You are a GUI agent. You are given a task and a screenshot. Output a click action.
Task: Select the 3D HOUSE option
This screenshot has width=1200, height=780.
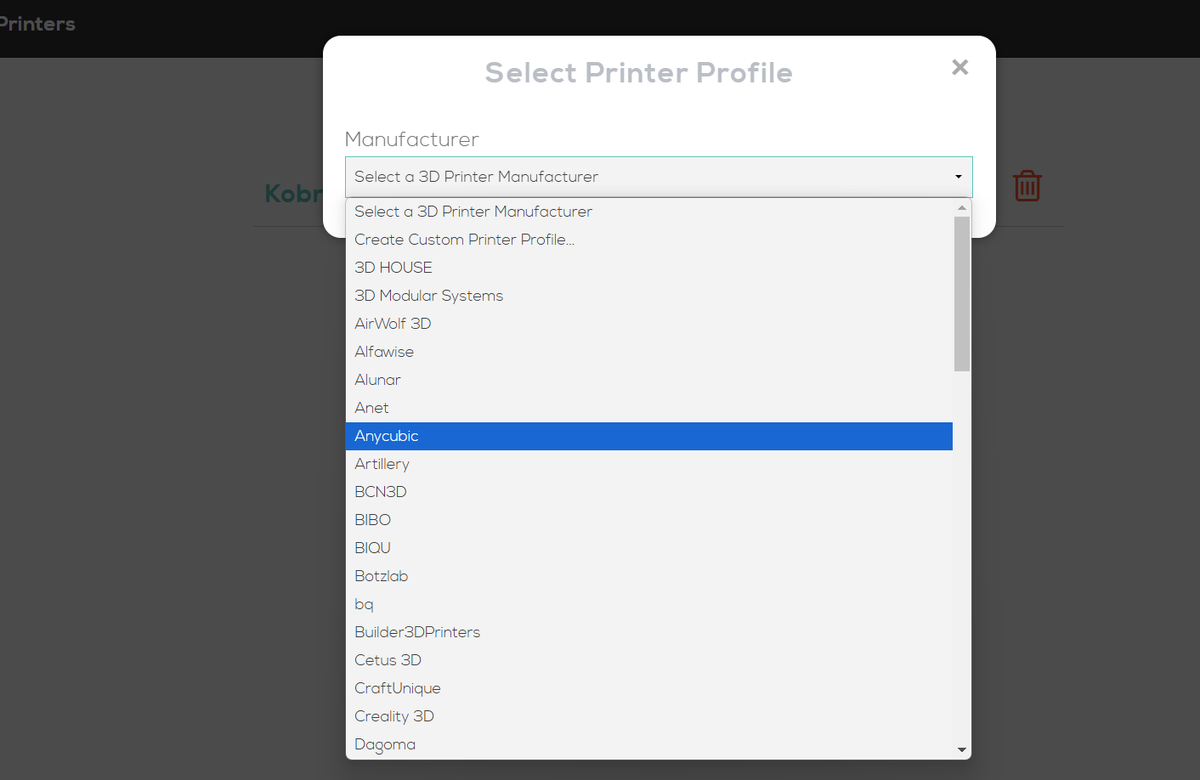tap(393, 268)
